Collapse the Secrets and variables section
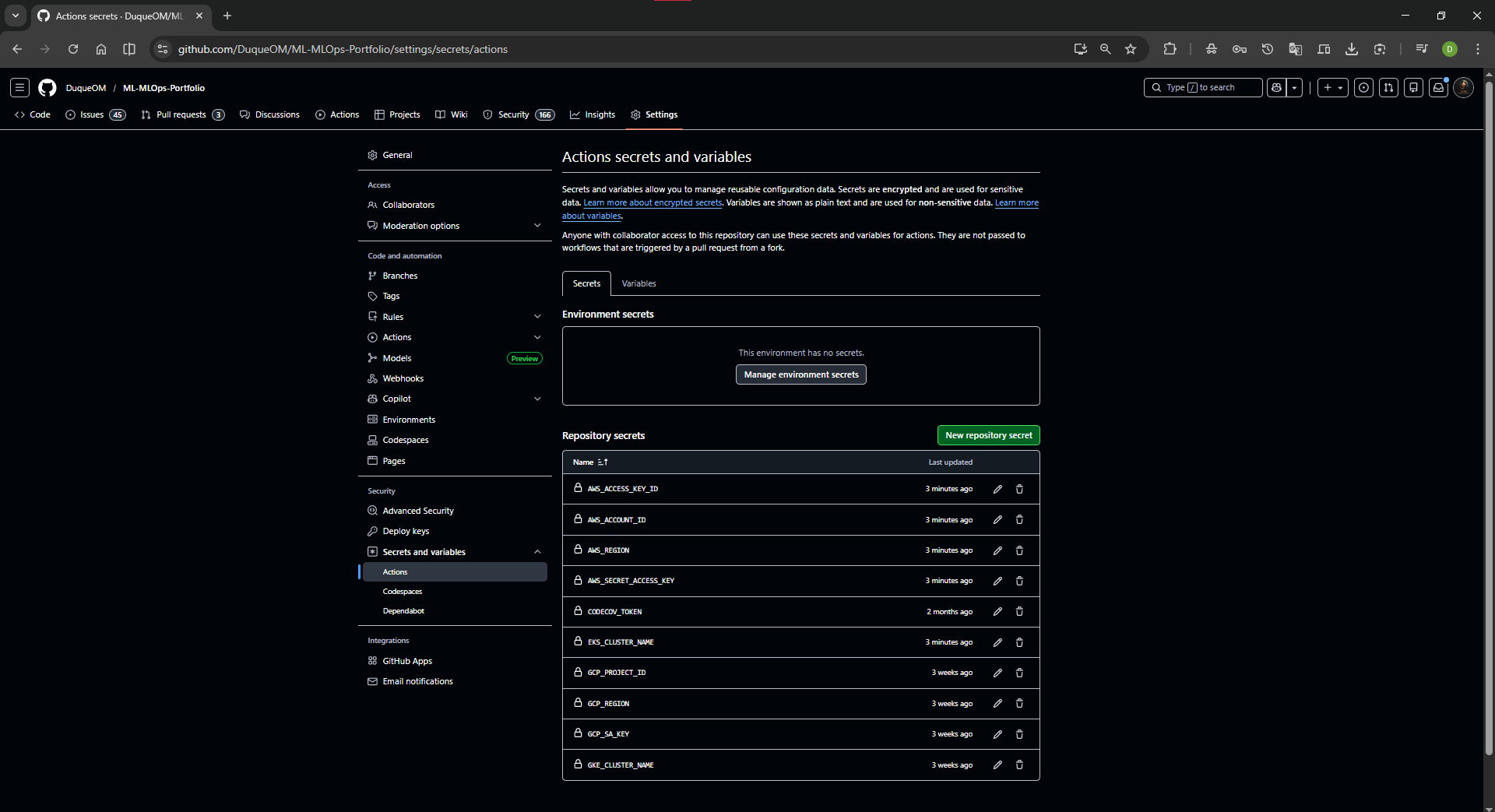This screenshot has width=1495, height=812. tap(537, 552)
